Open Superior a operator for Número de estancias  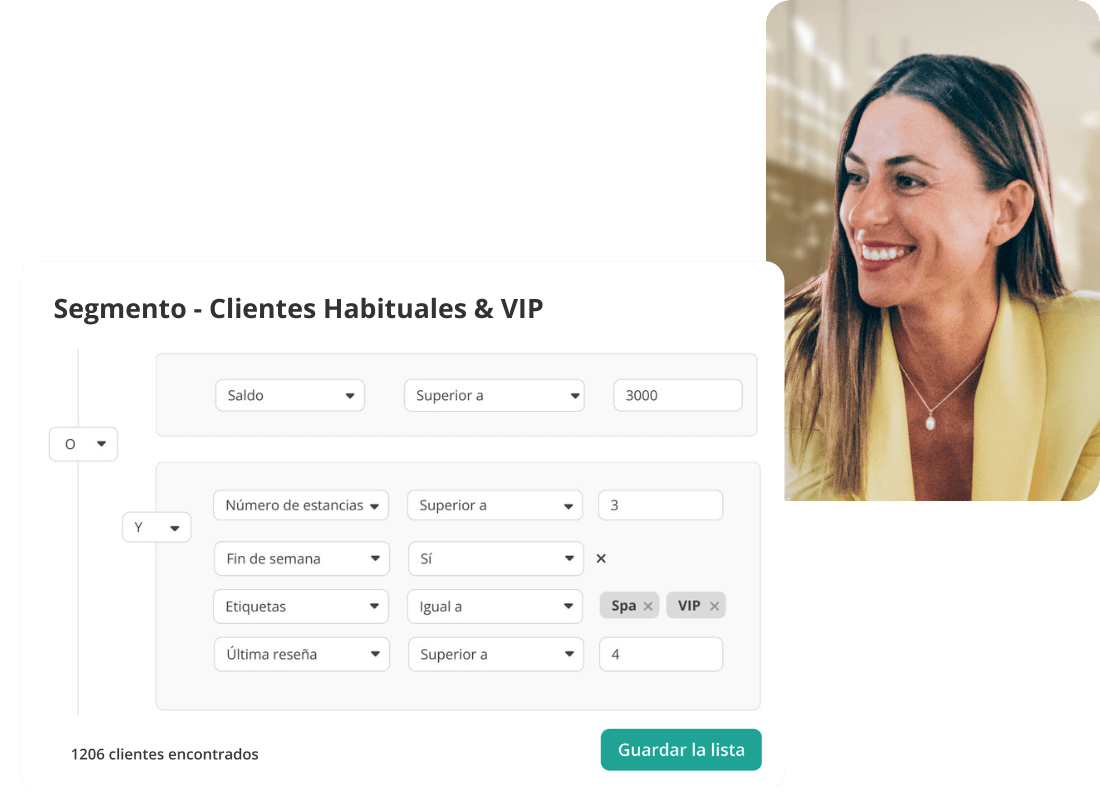click(495, 505)
